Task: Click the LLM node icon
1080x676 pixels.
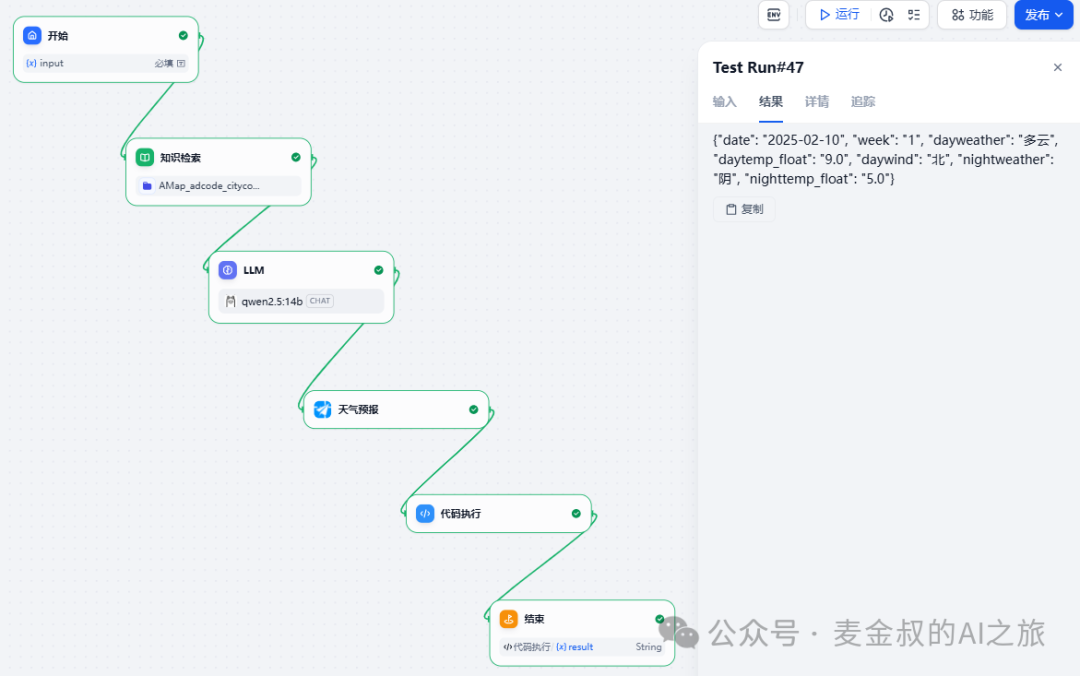Action: point(228,270)
